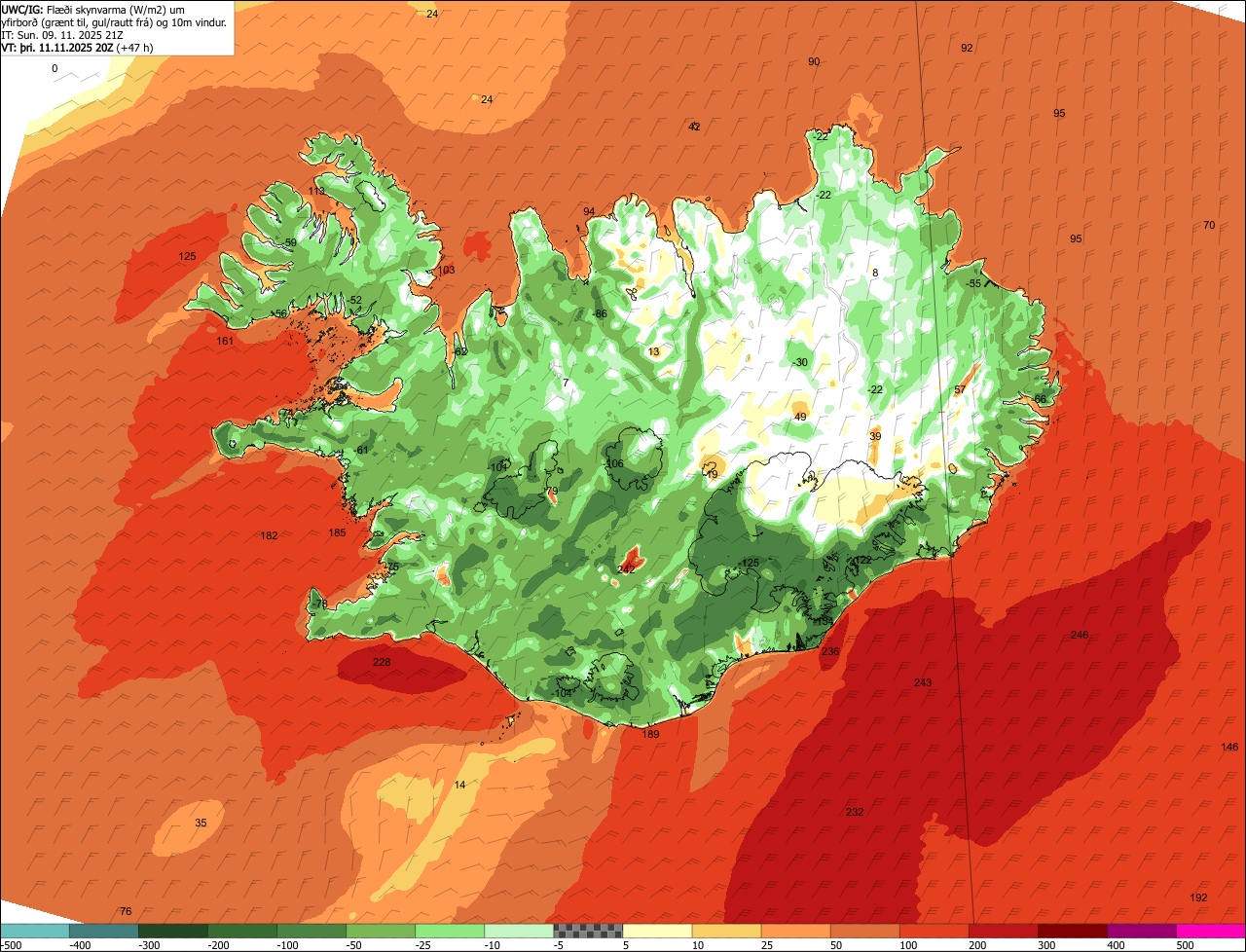Image resolution: width=1246 pixels, height=952 pixels.
Task: Select the darkest green -300 to -200 legend swatch
Action: coord(173,931)
